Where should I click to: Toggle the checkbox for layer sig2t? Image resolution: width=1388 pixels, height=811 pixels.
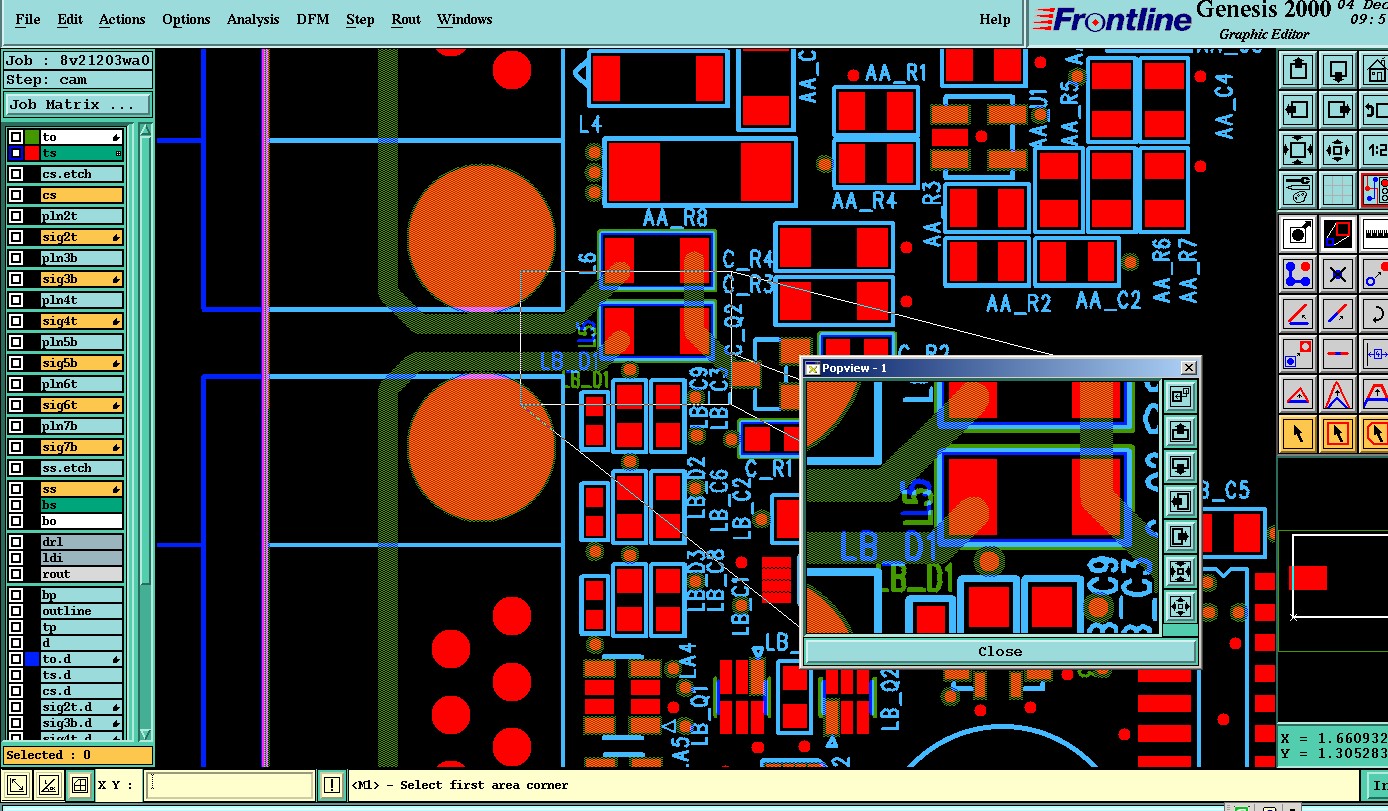tap(15, 237)
